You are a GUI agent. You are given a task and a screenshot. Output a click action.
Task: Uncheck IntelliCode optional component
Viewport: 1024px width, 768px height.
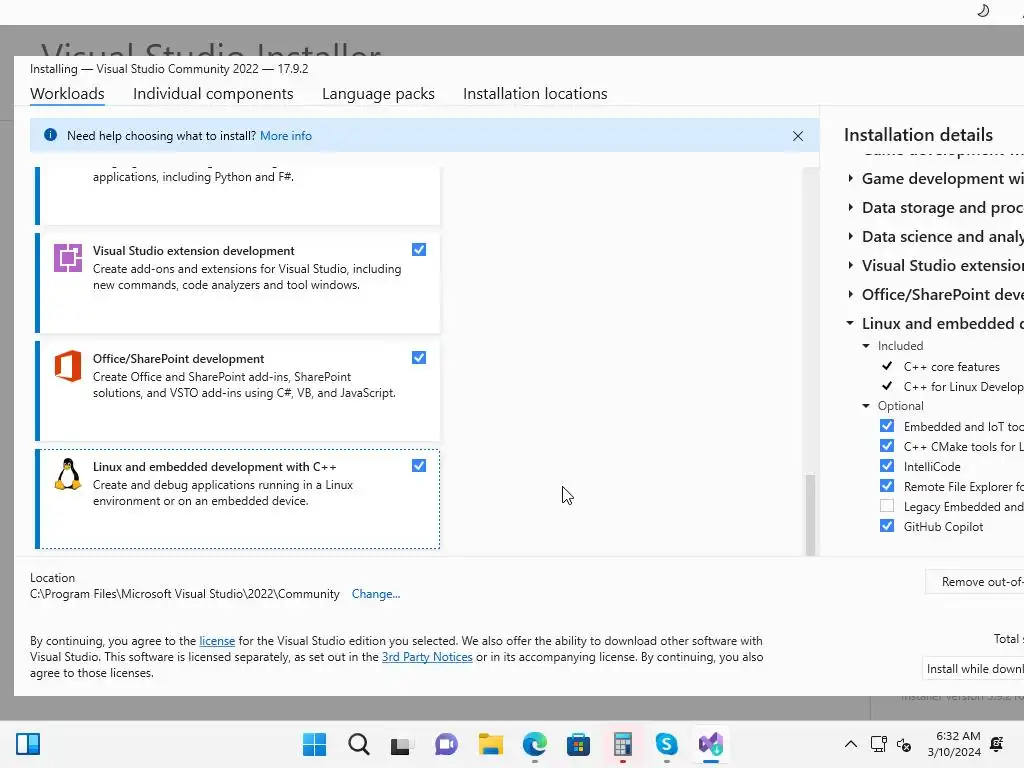(886, 466)
